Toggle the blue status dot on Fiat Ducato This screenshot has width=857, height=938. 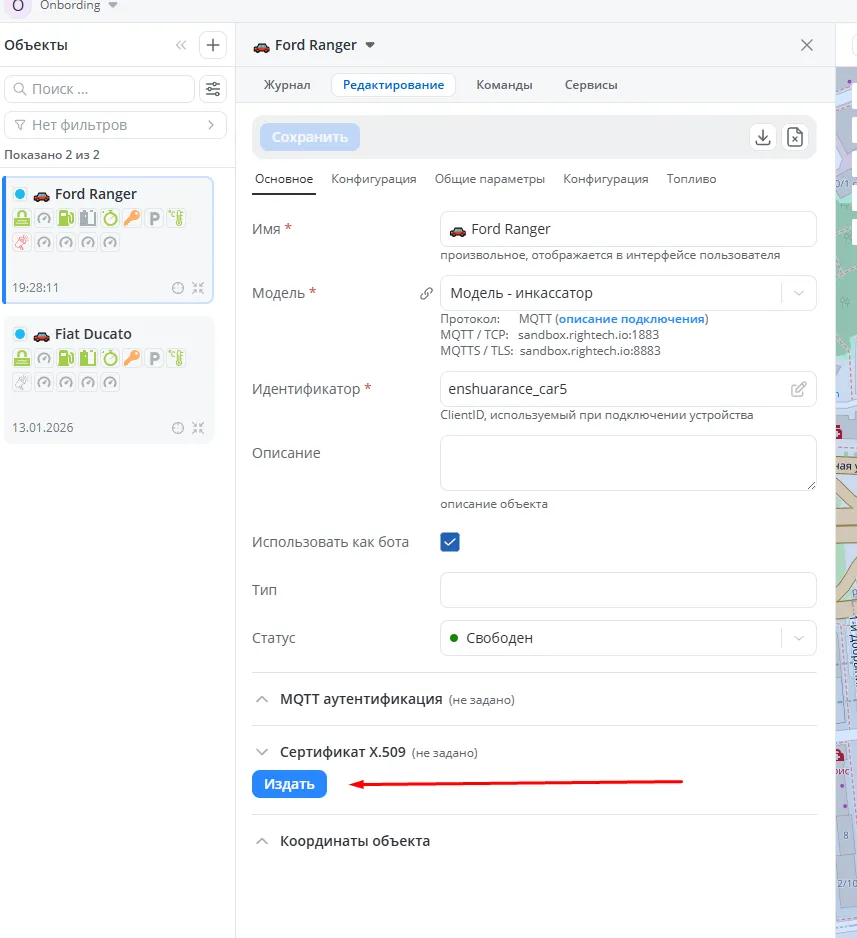(20, 334)
